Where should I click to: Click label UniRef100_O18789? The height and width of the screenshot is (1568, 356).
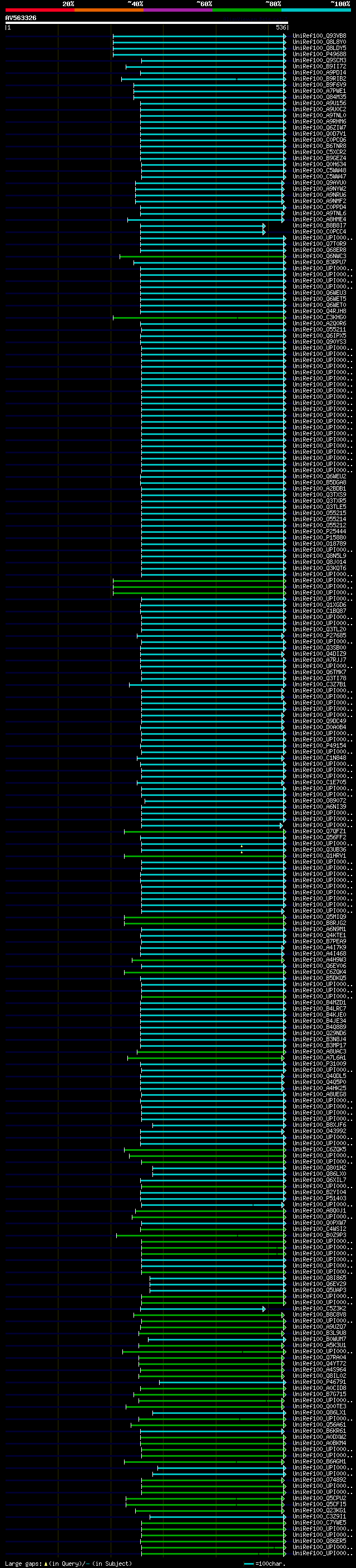click(319, 543)
